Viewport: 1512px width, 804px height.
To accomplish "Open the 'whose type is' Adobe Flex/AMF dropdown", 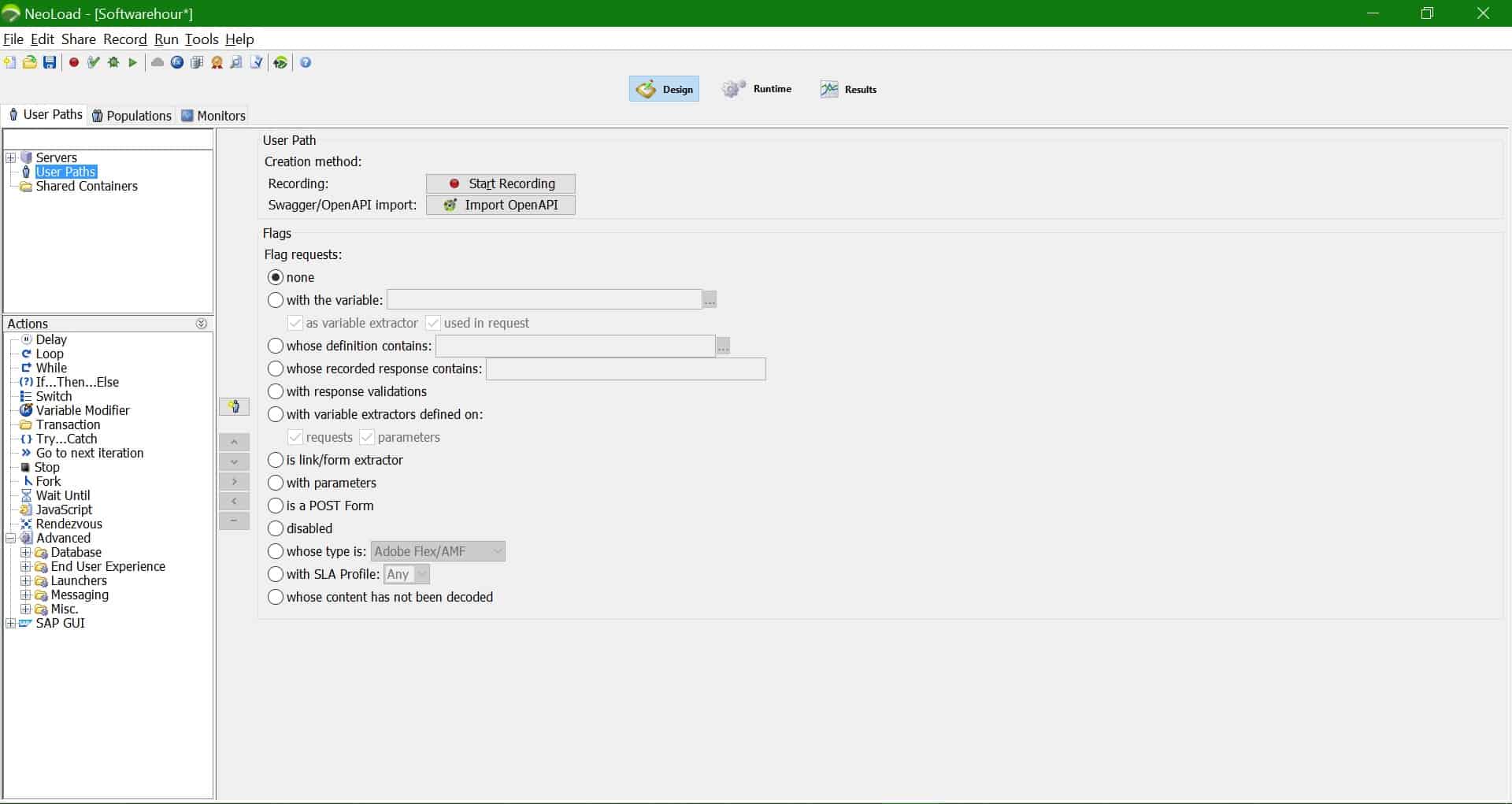I will (x=438, y=551).
